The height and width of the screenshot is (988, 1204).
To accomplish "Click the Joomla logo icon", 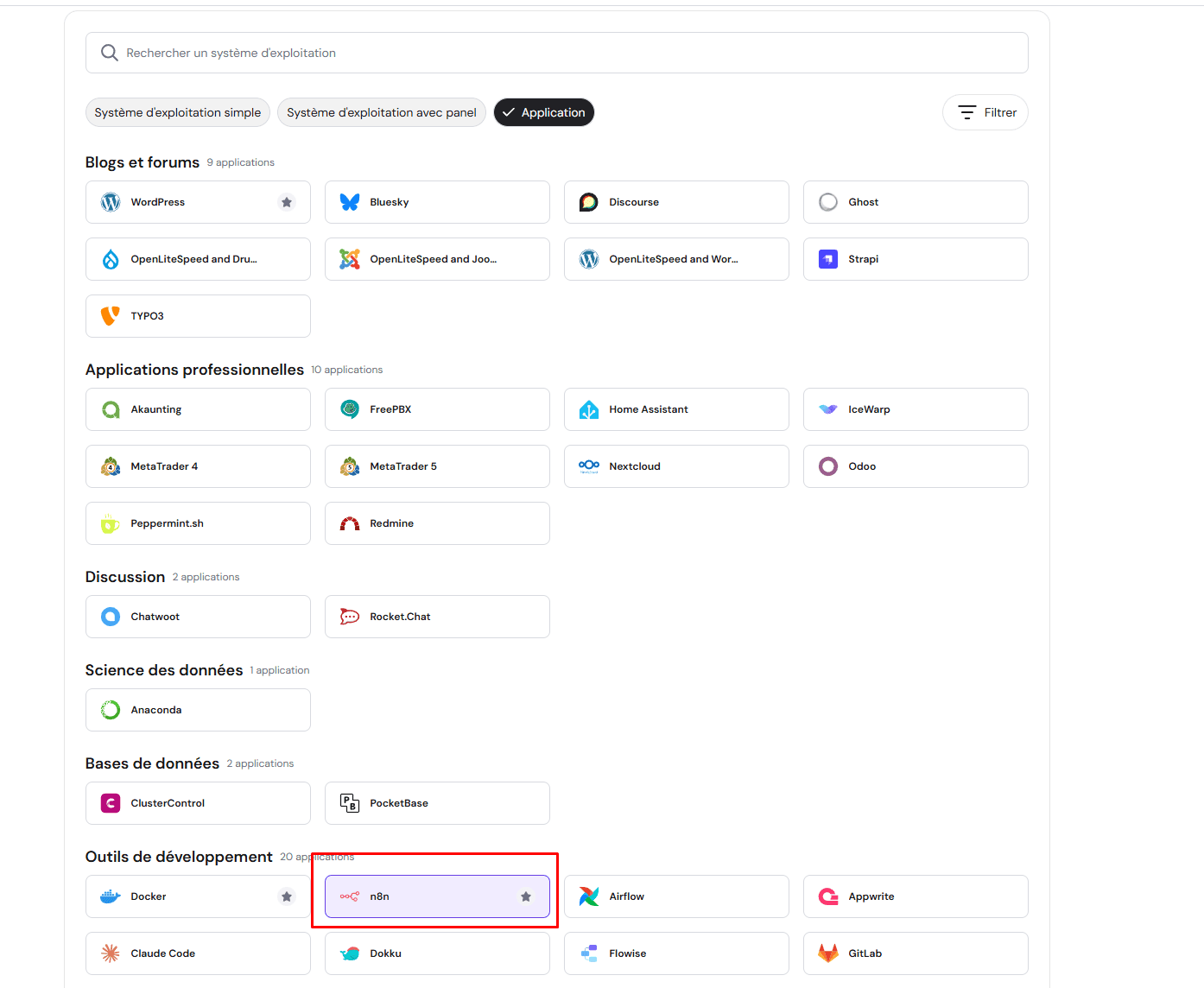I will pos(350,259).
